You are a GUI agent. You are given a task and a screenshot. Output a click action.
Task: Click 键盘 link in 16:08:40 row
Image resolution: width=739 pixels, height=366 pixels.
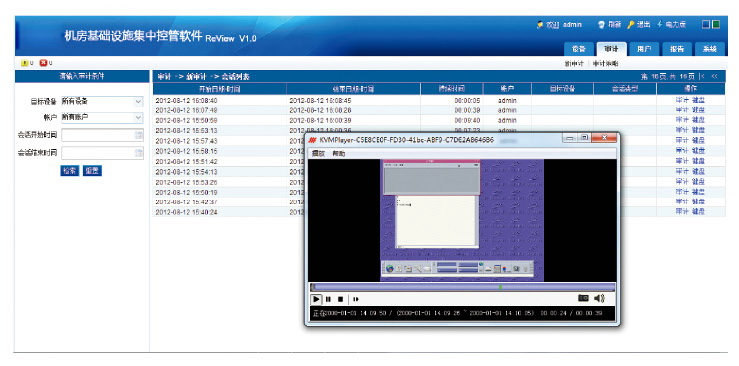pos(698,100)
